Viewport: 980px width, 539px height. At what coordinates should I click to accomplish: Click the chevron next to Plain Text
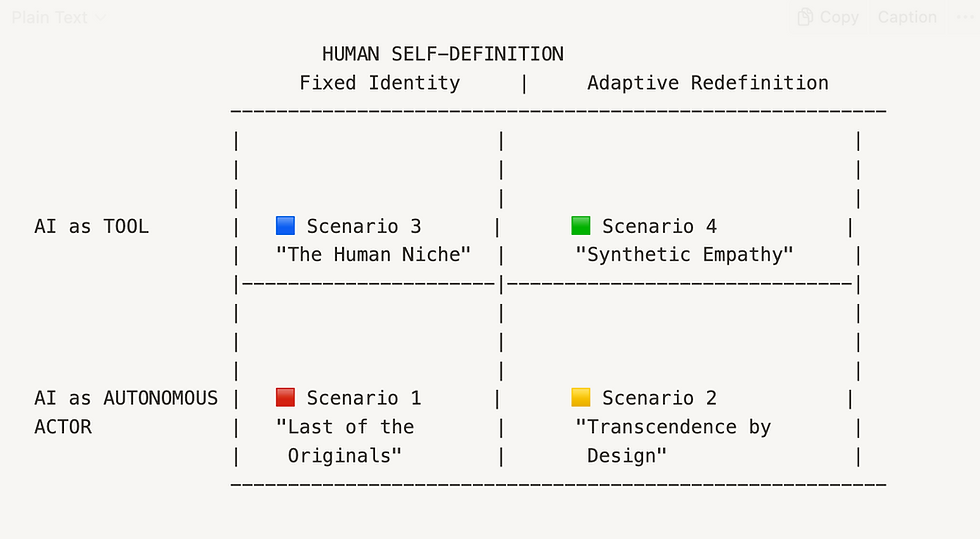coord(100,18)
